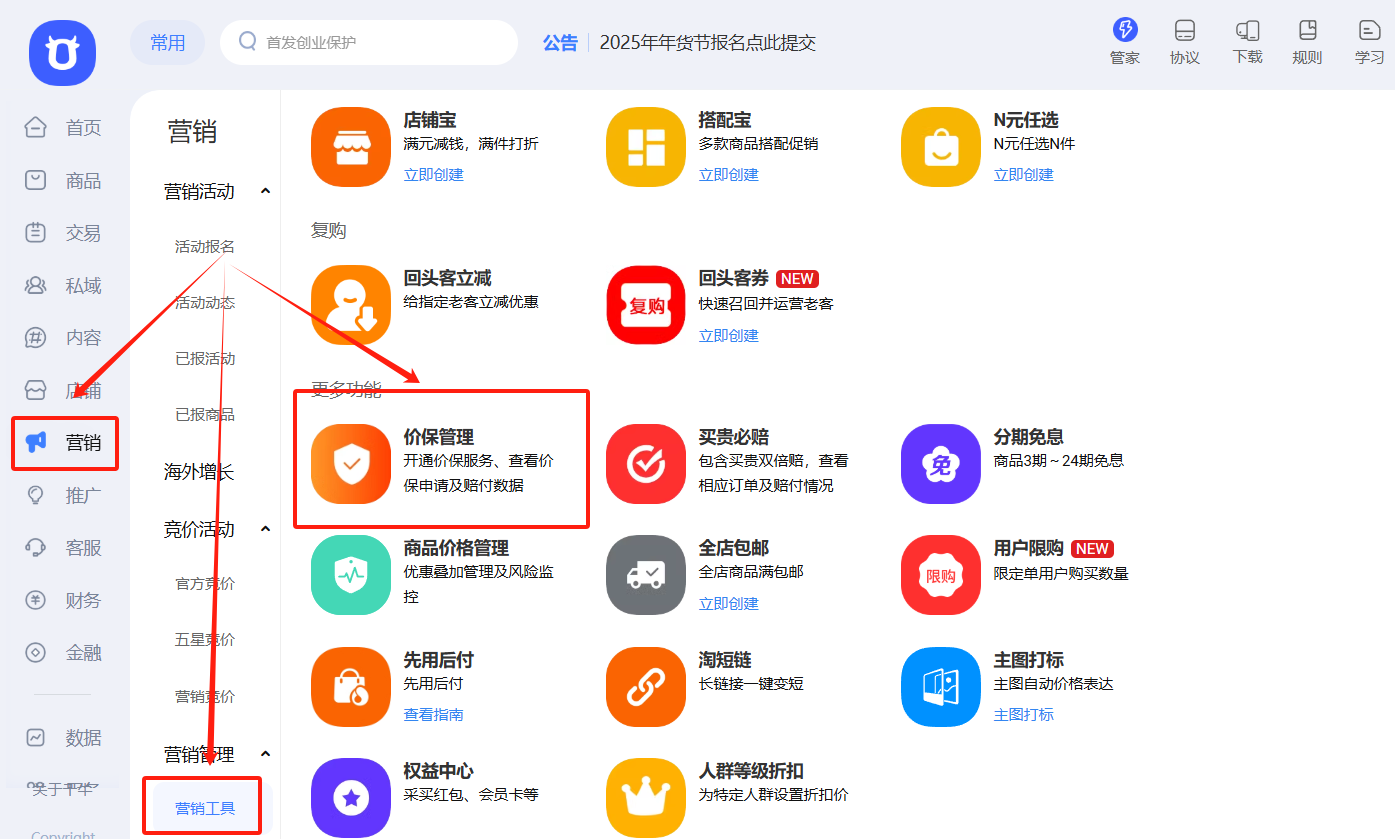
Task: Click the 回头客立减 person icon
Action: point(350,305)
